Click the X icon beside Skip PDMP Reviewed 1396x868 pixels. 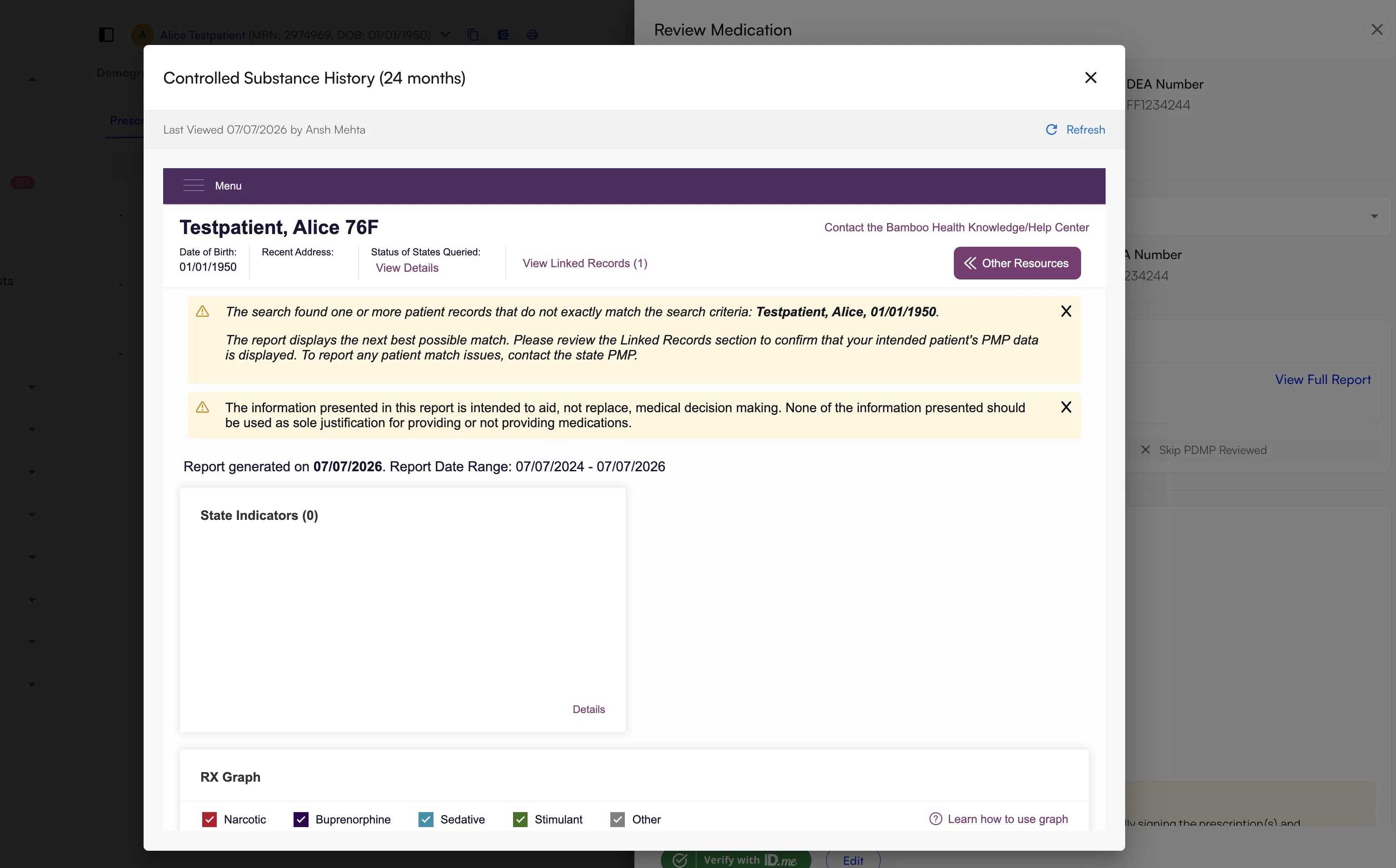tap(1145, 449)
